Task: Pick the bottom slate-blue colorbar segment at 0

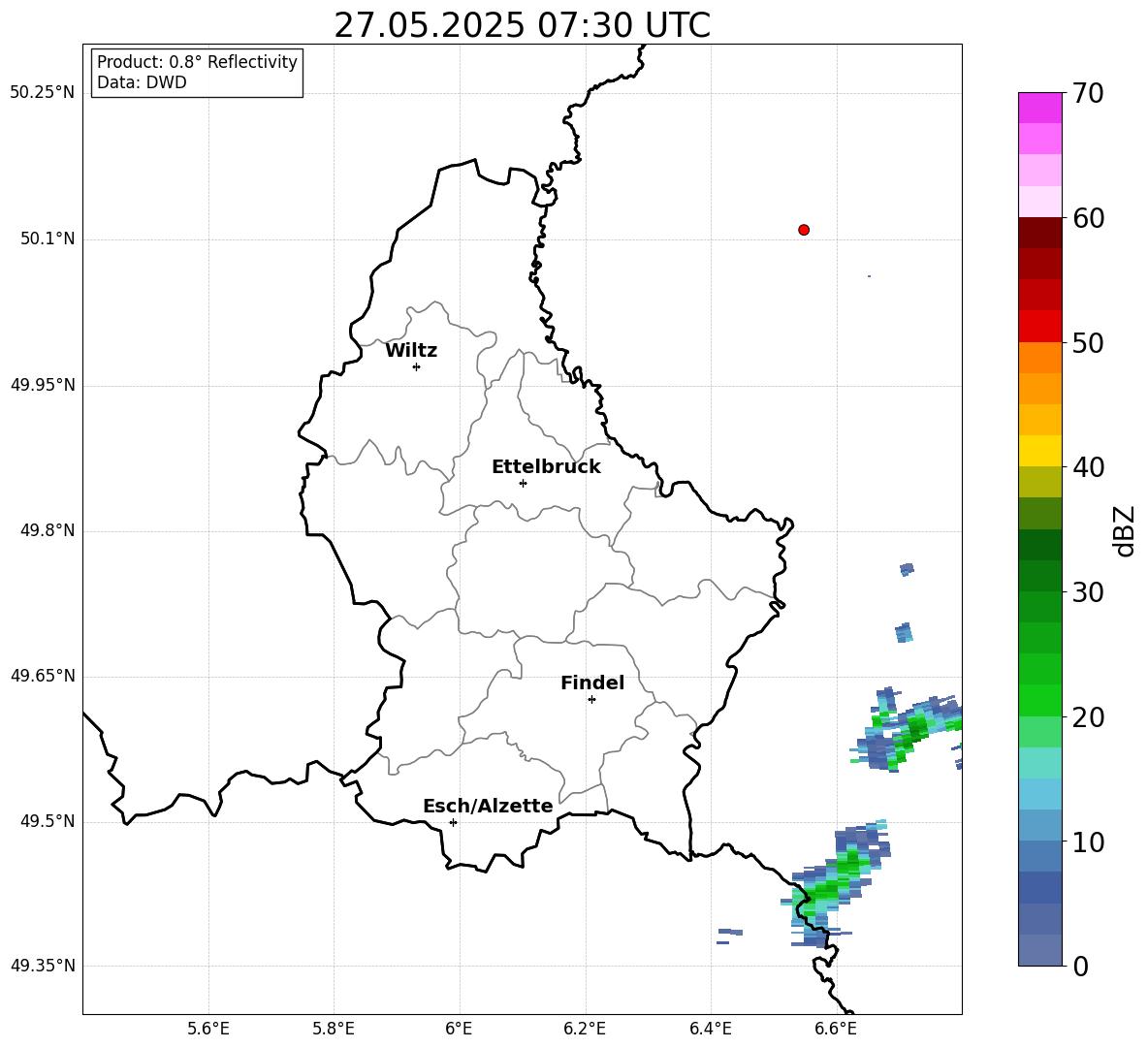Action: click(1040, 950)
